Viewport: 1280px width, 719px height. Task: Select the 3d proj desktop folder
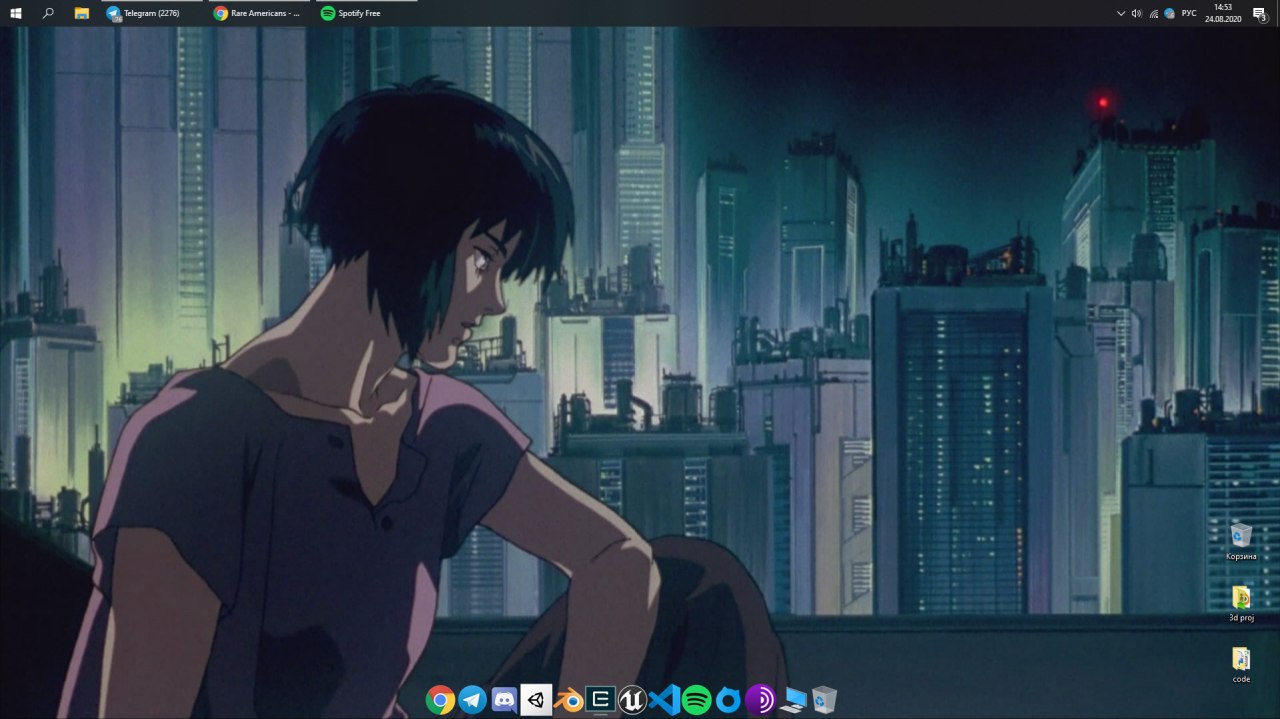[1241, 603]
